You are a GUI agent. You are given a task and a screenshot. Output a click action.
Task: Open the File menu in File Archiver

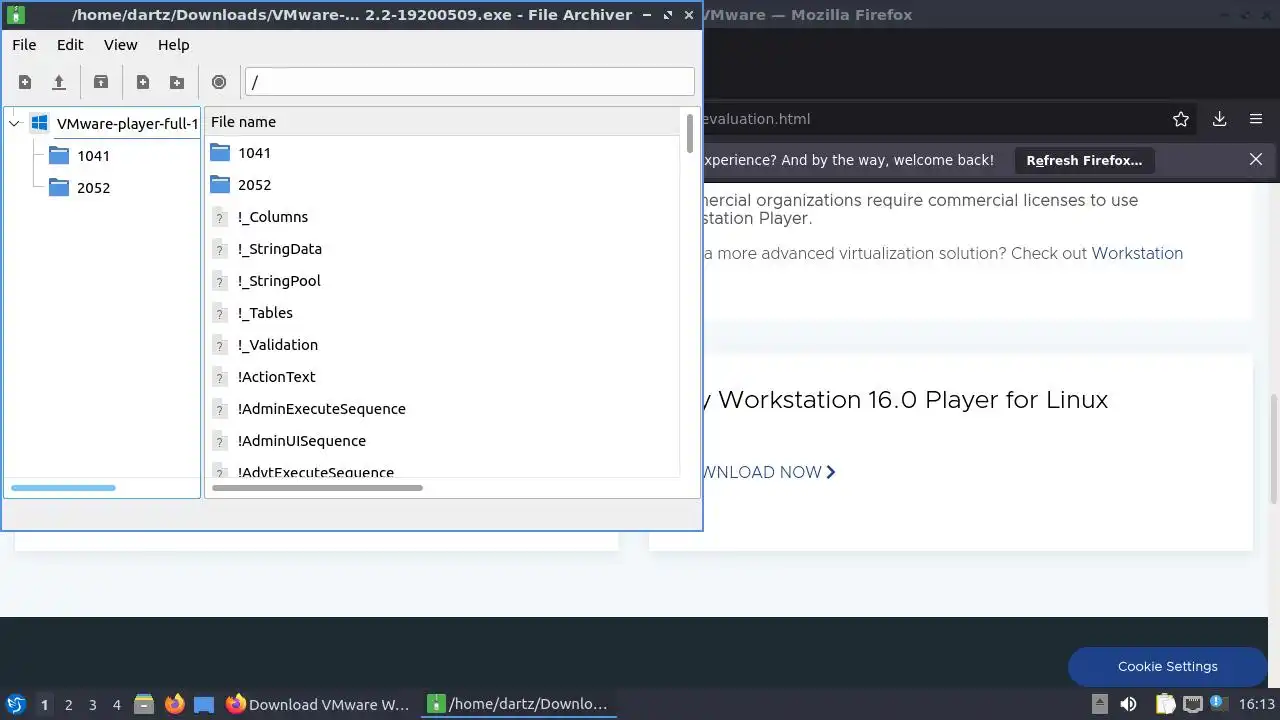[24, 45]
